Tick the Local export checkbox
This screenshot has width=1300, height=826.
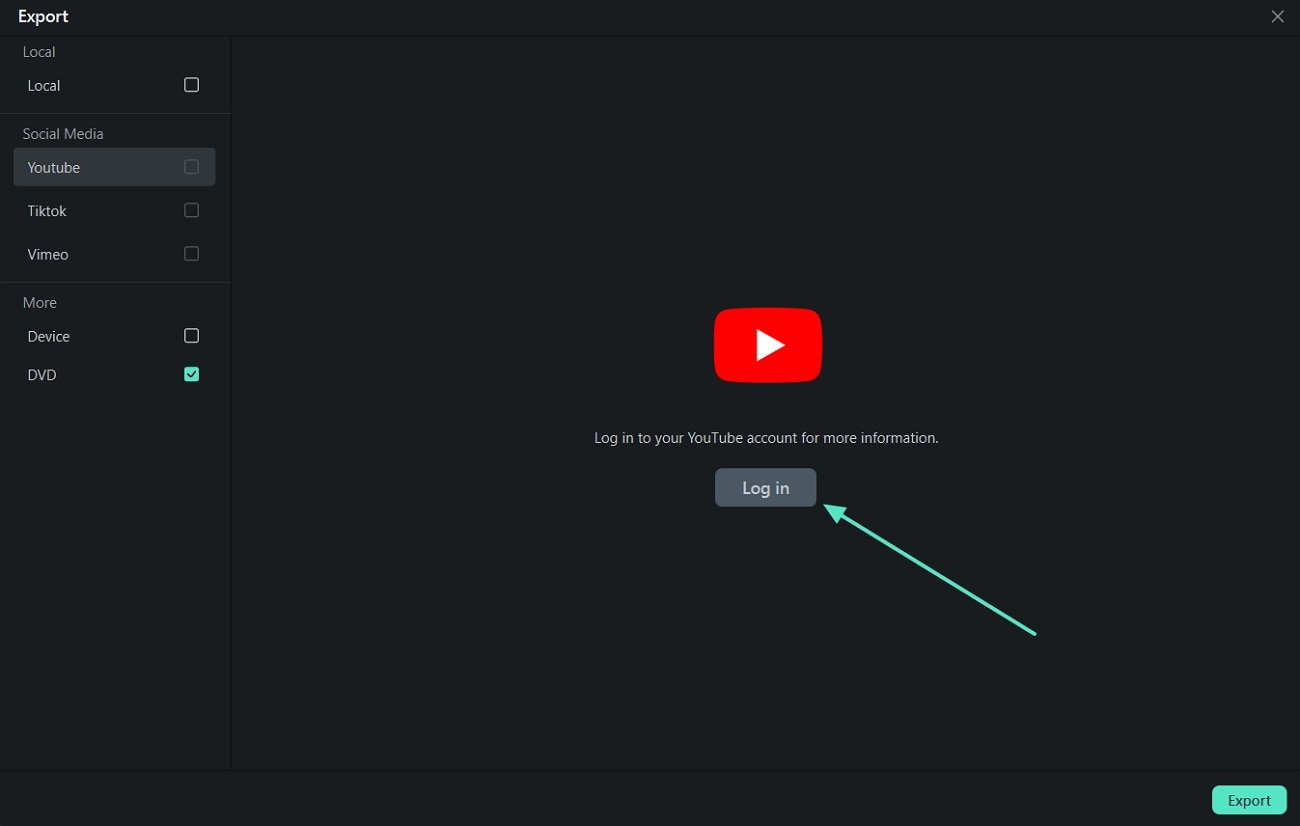191,85
